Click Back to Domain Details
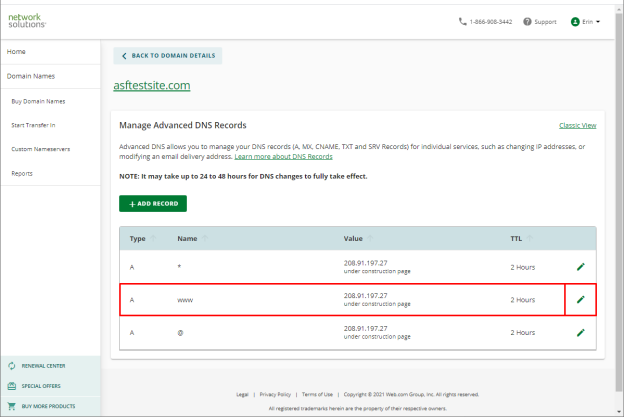Screen dimensions: 624x417 coord(168,56)
